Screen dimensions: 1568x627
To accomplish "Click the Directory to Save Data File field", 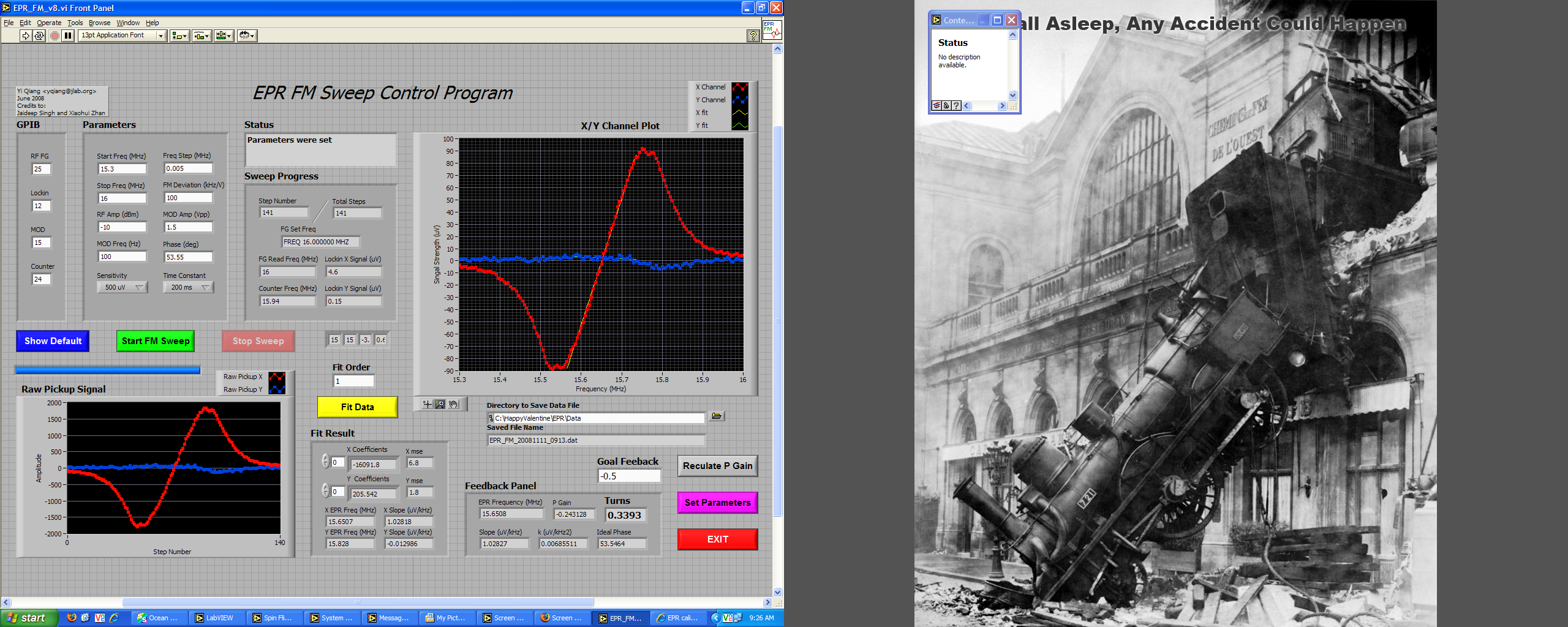I will pos(596,418).
